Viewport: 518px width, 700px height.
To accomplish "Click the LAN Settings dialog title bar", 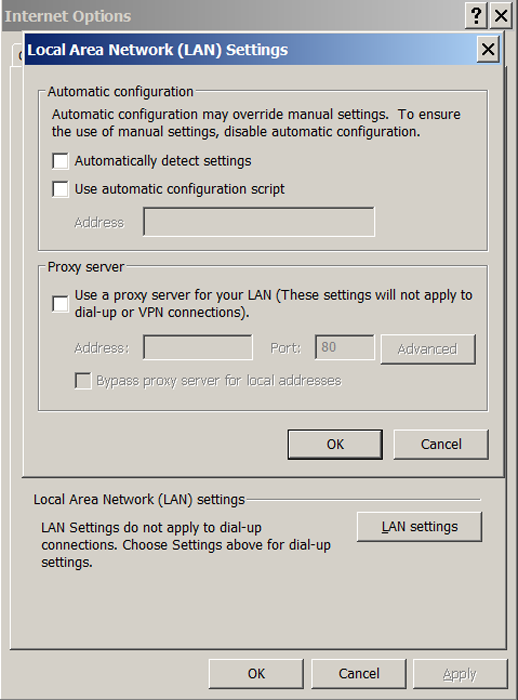I will click(250, 50).
